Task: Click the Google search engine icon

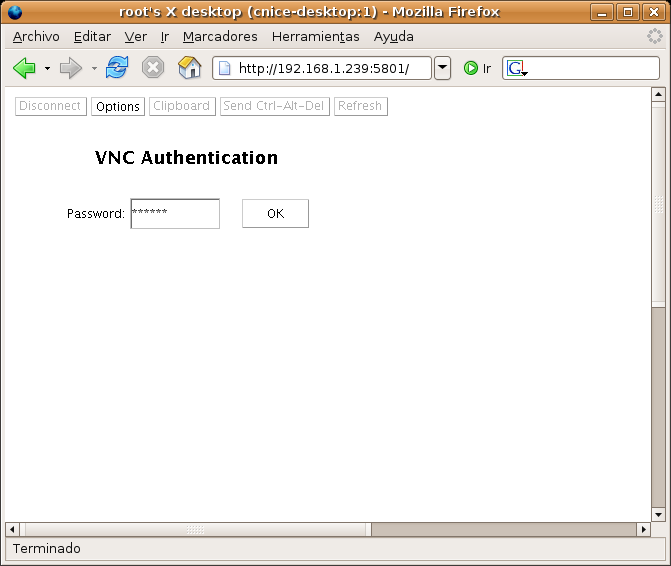Action: (x=515, y=68)
